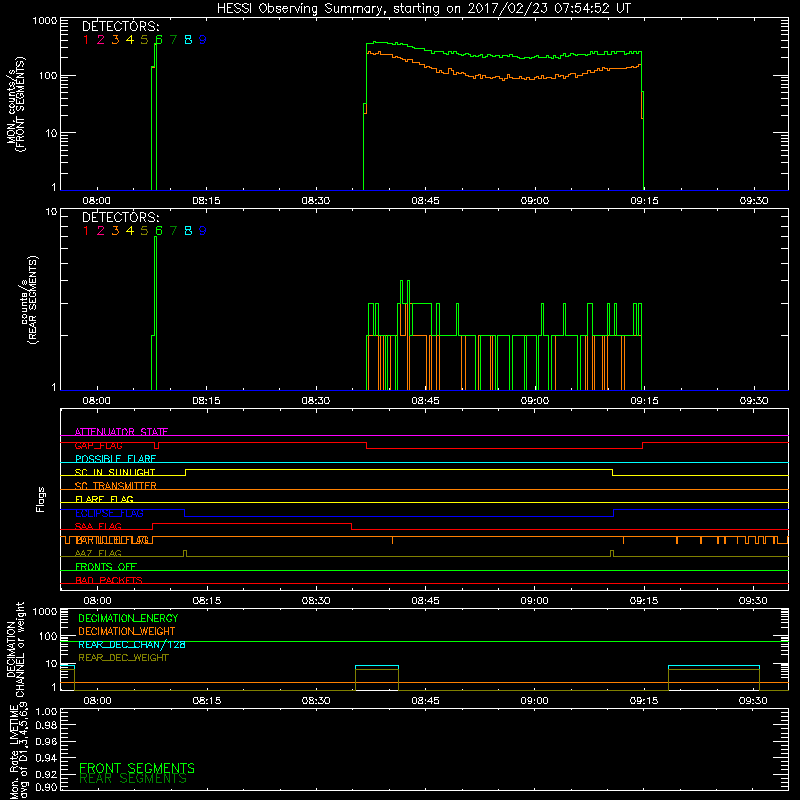Click the 0.94 livetime y-tick label

(x=46, y=758)
